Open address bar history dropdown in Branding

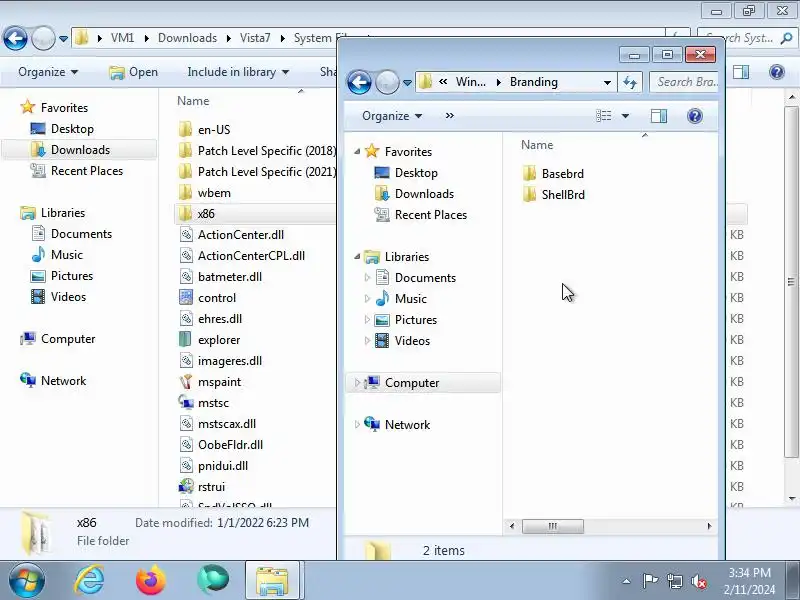pos(607,82)
